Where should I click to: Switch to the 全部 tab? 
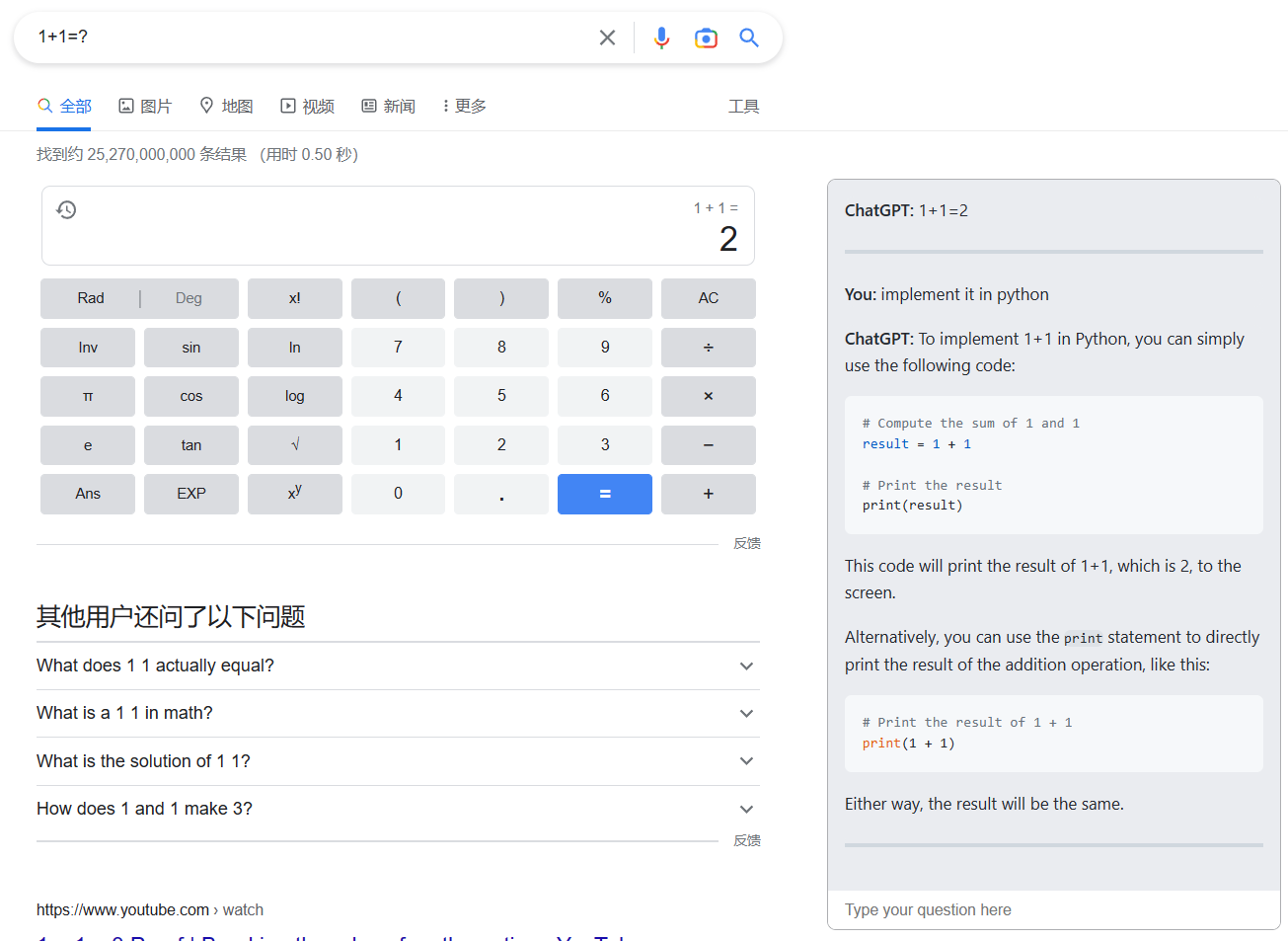(64, 106)
